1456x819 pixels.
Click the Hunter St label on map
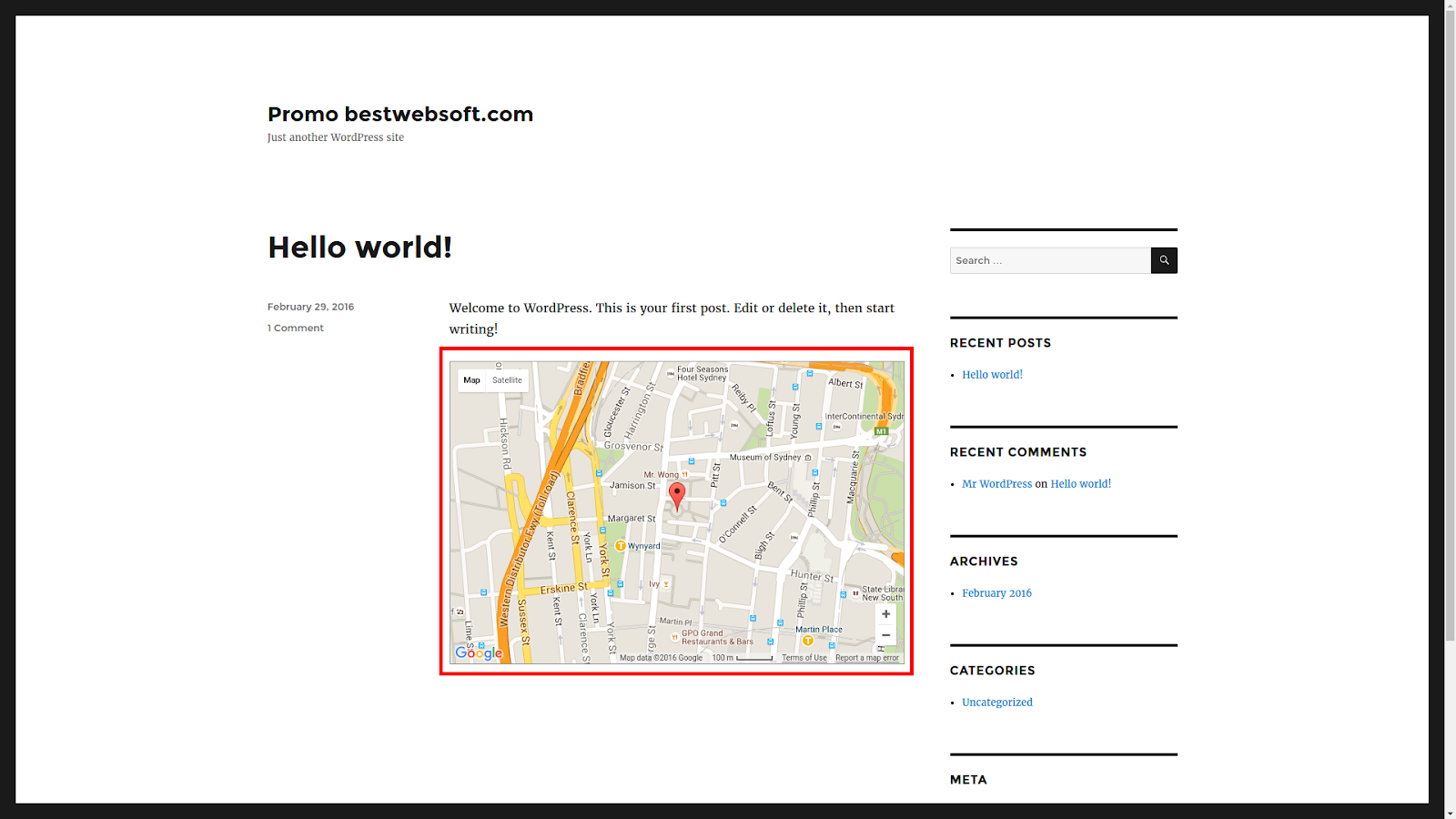tap(812, 575)
